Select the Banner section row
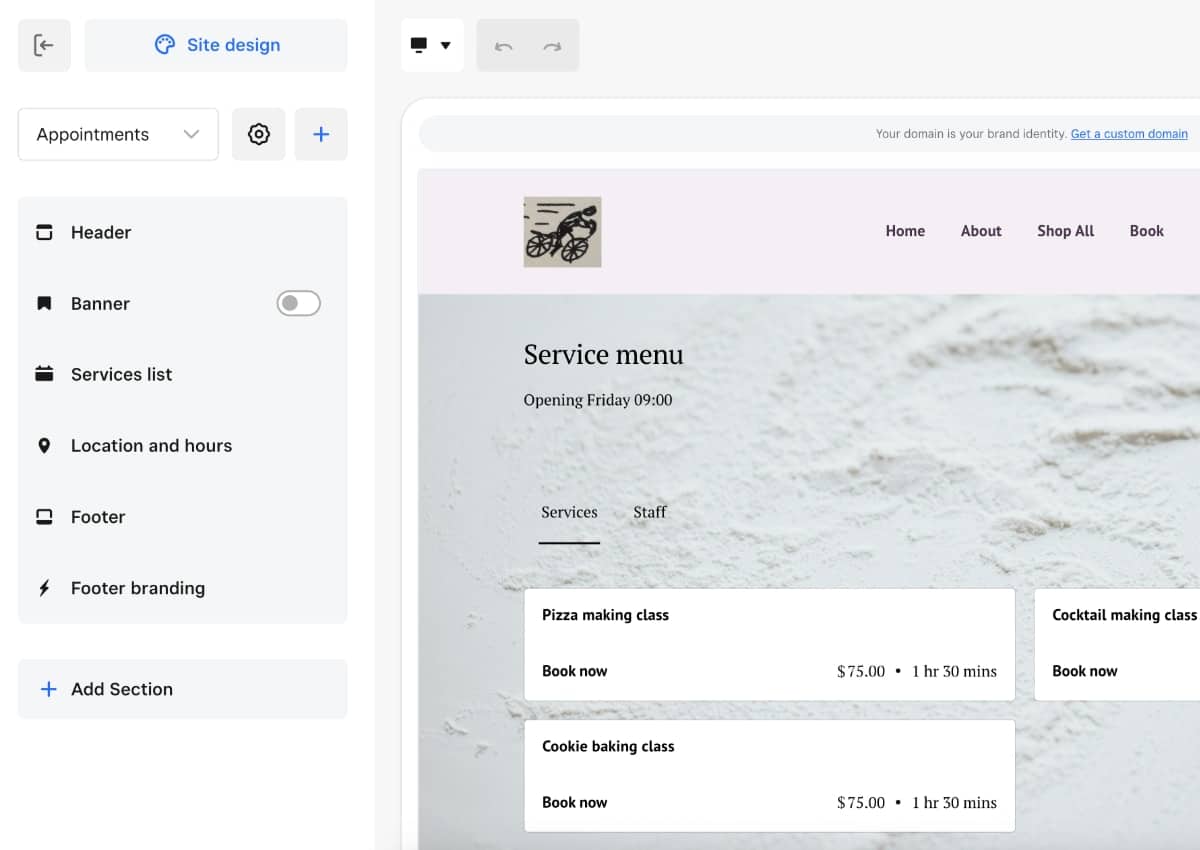1200x850 pixels. point(183,303)
